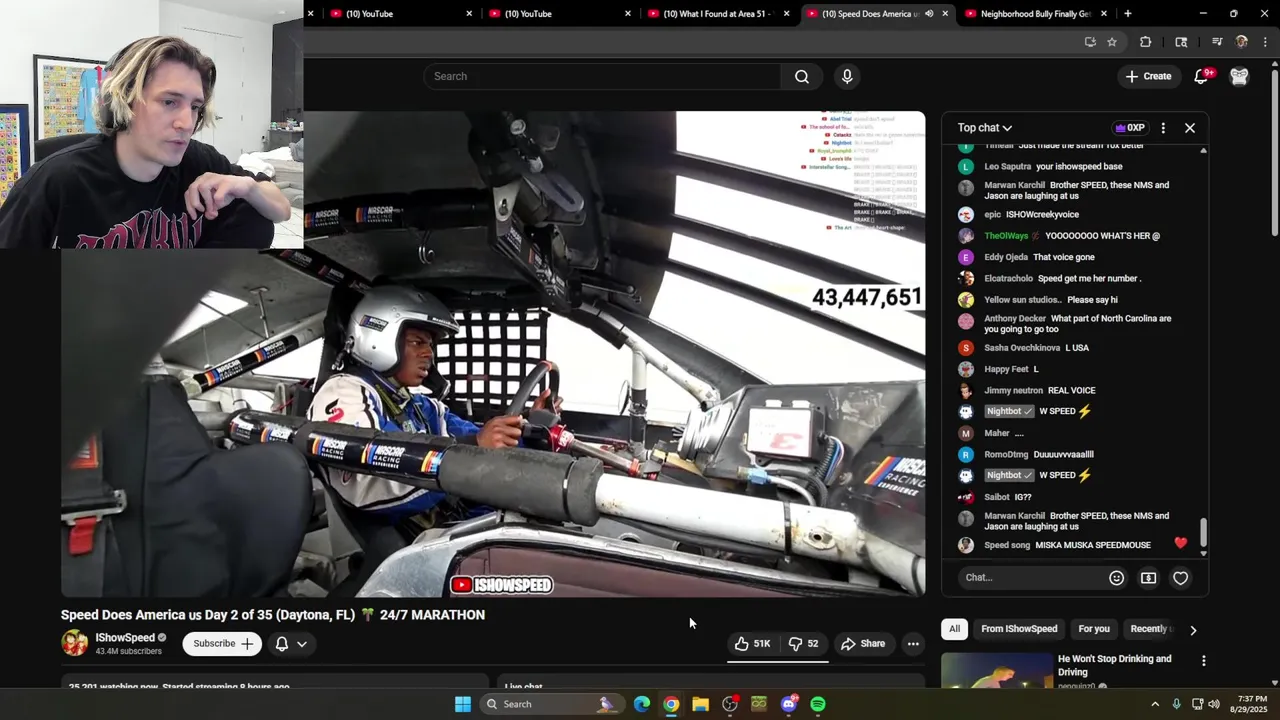The width and height of the screenshot is (1280, 720).
Task: Select the From IShowSpeed chip
Action: [1019, 629]
